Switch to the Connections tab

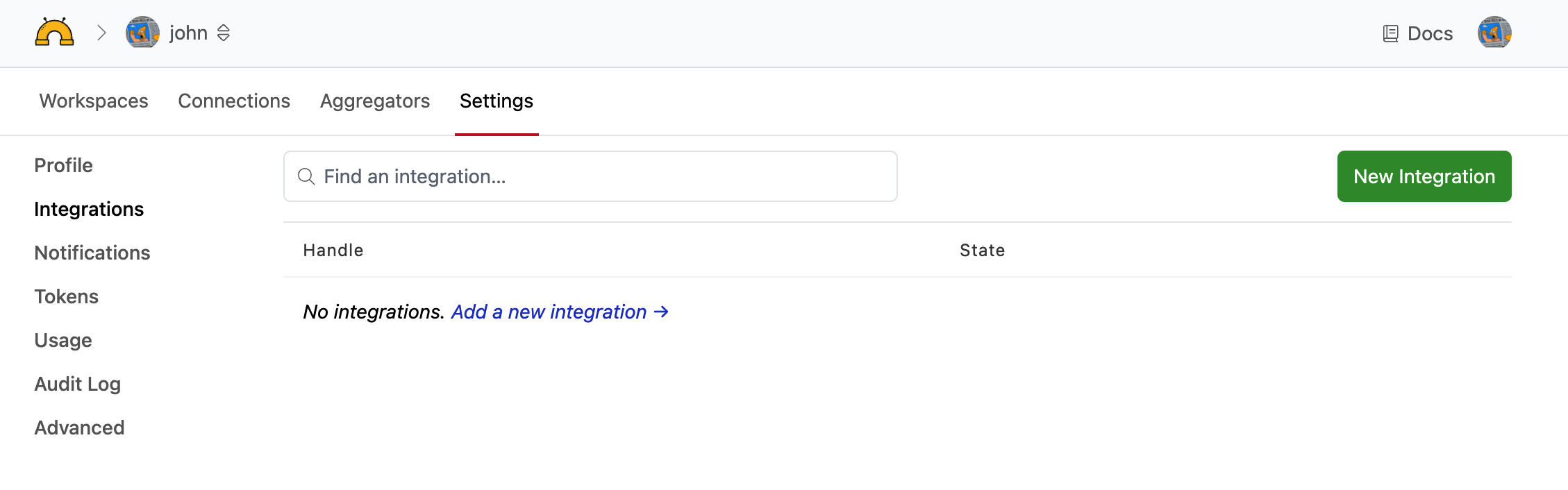(234, 101)
